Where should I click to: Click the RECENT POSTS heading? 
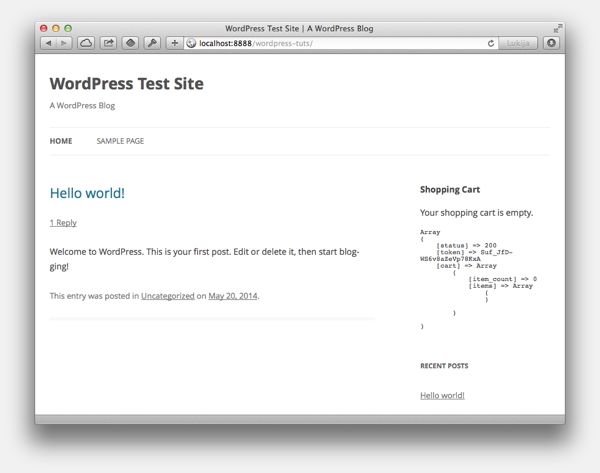point(444,366)
